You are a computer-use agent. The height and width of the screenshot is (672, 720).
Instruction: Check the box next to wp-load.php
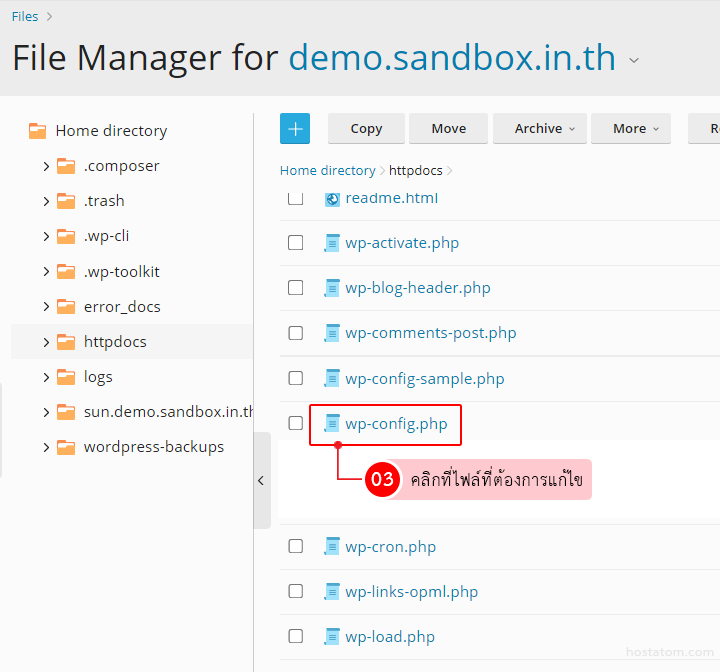(x=295, y=636)
